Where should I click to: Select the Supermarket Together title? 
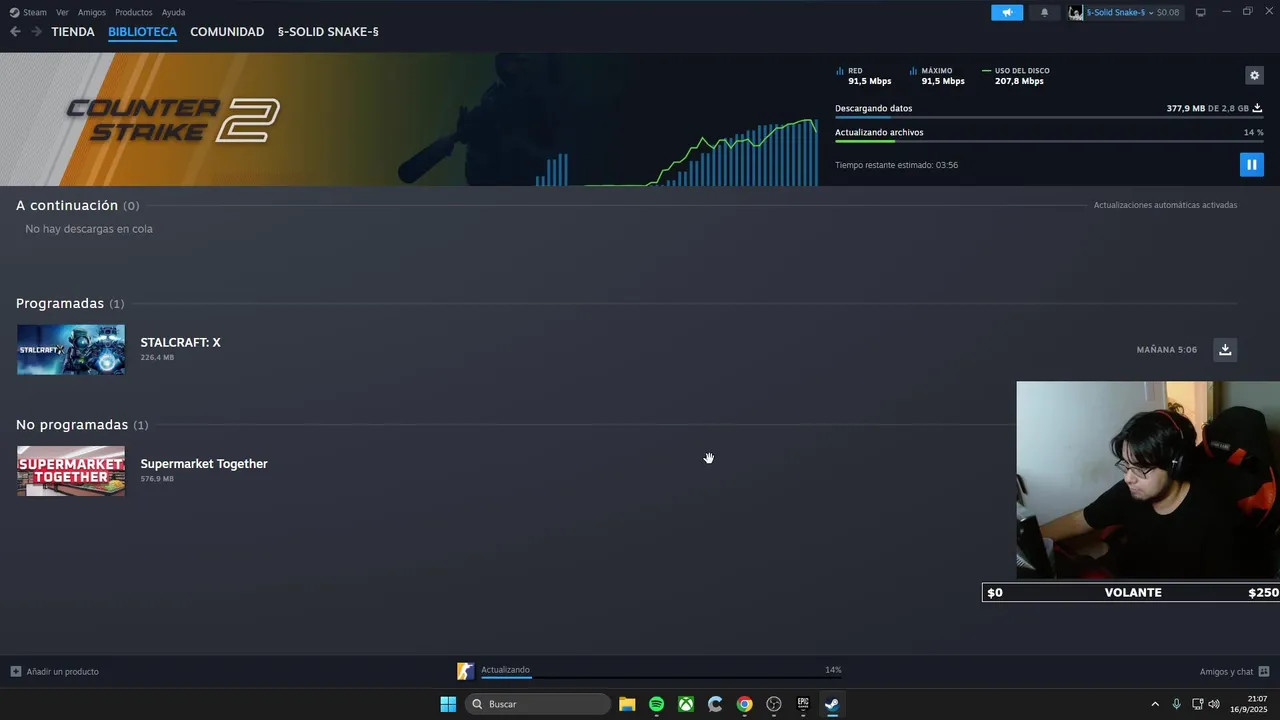pos(204,464)
